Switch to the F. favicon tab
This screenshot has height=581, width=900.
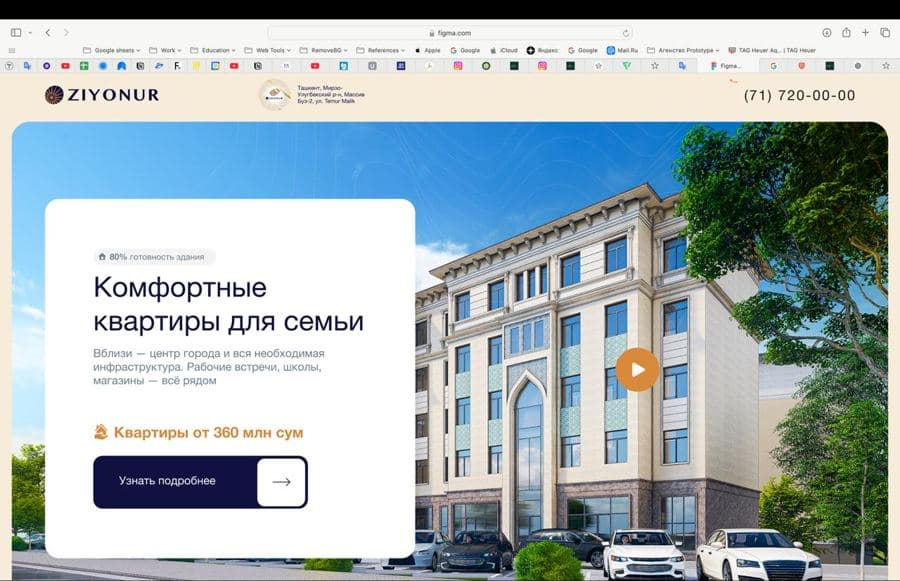click(177, 66)
